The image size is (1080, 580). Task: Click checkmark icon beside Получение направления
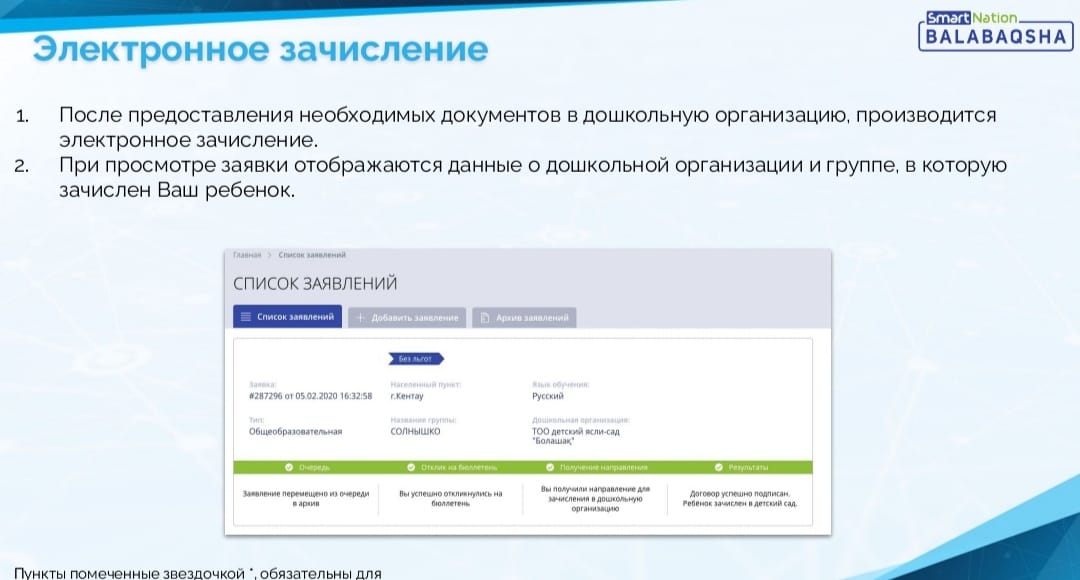tap(550, 467)
